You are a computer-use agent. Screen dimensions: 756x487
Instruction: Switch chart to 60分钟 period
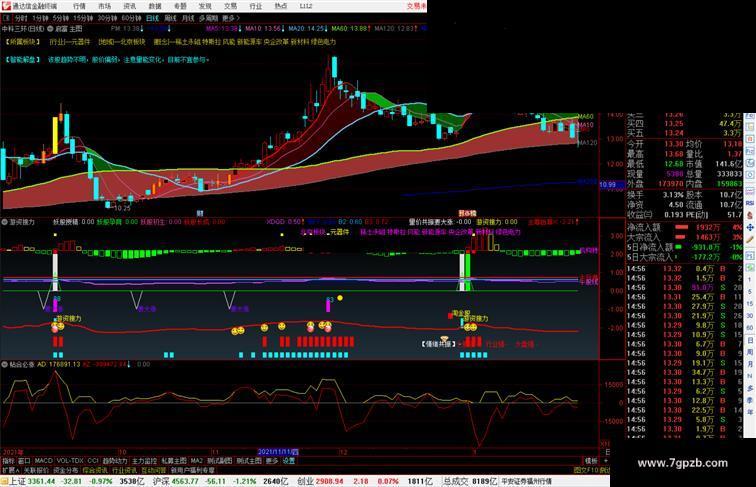(131, 18)
